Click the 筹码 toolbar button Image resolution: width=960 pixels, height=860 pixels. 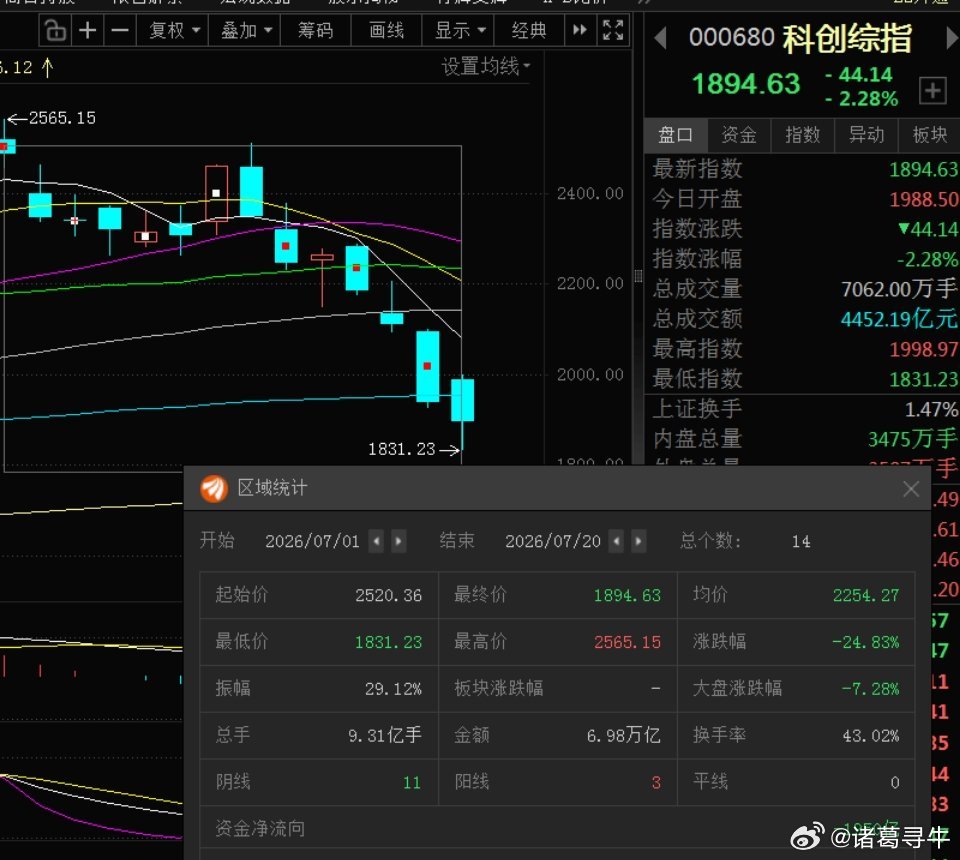click(315, 30)
